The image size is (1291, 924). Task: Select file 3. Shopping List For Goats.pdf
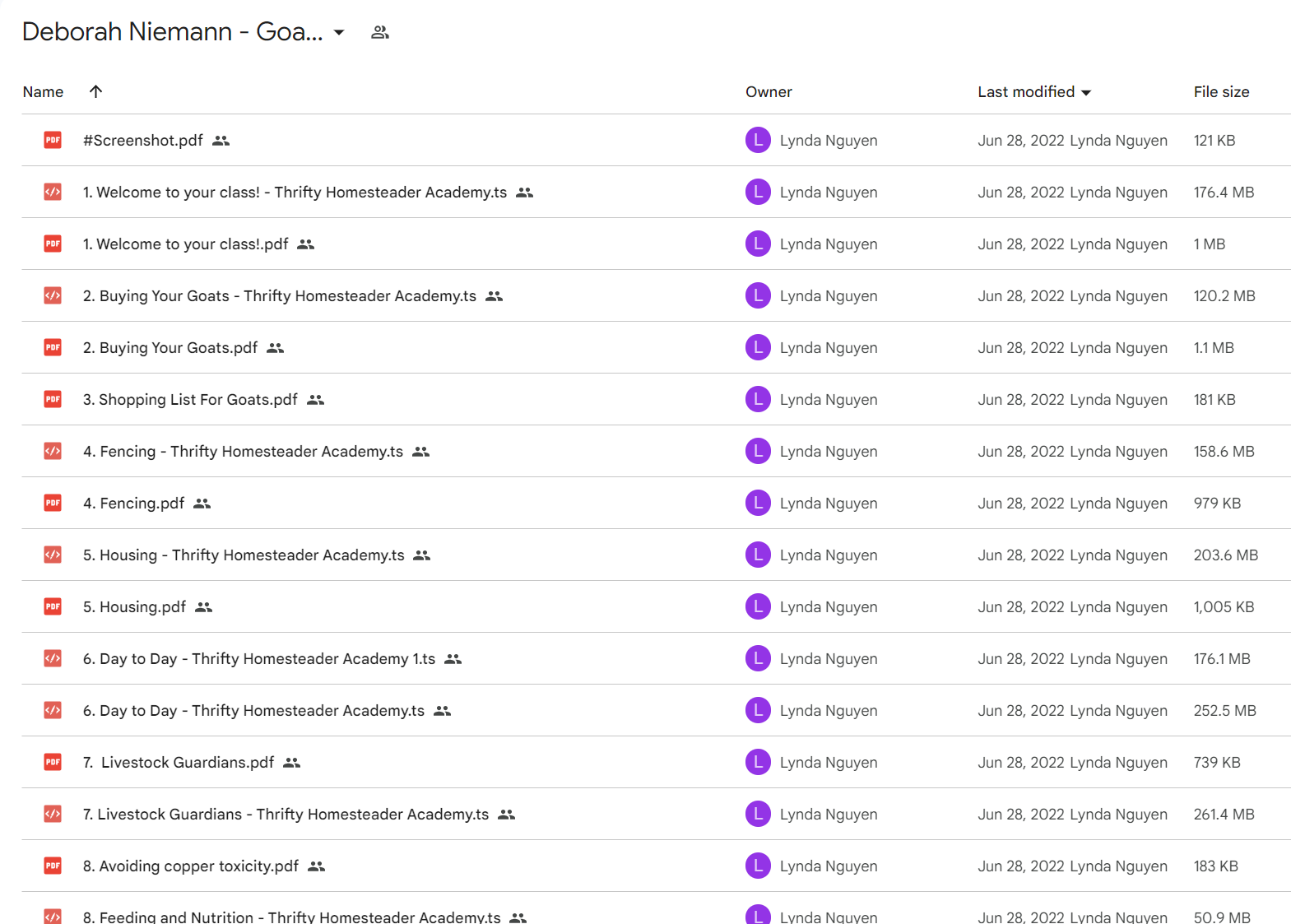point(190,400)
